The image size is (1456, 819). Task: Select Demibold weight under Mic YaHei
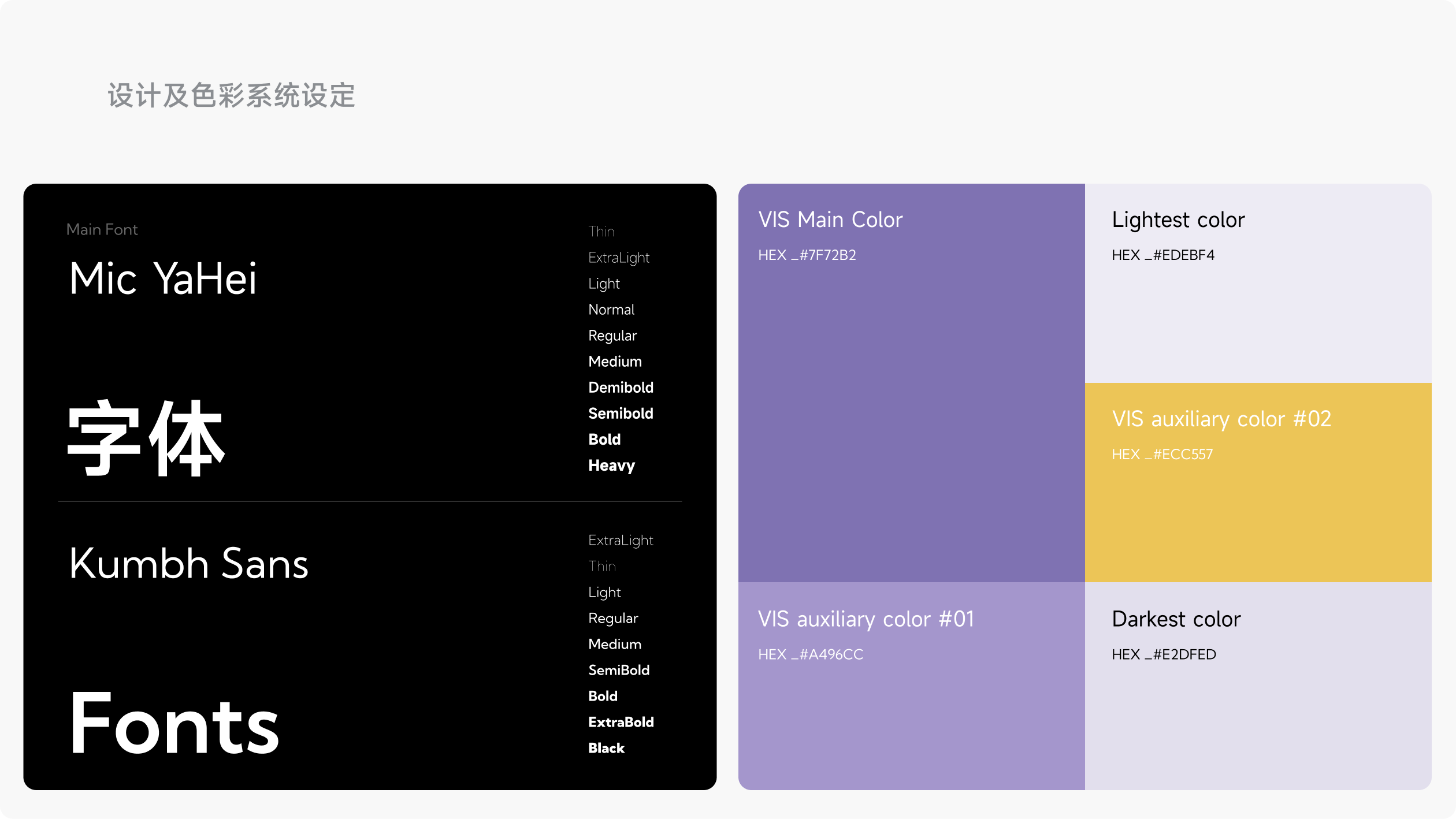point(621,388)
